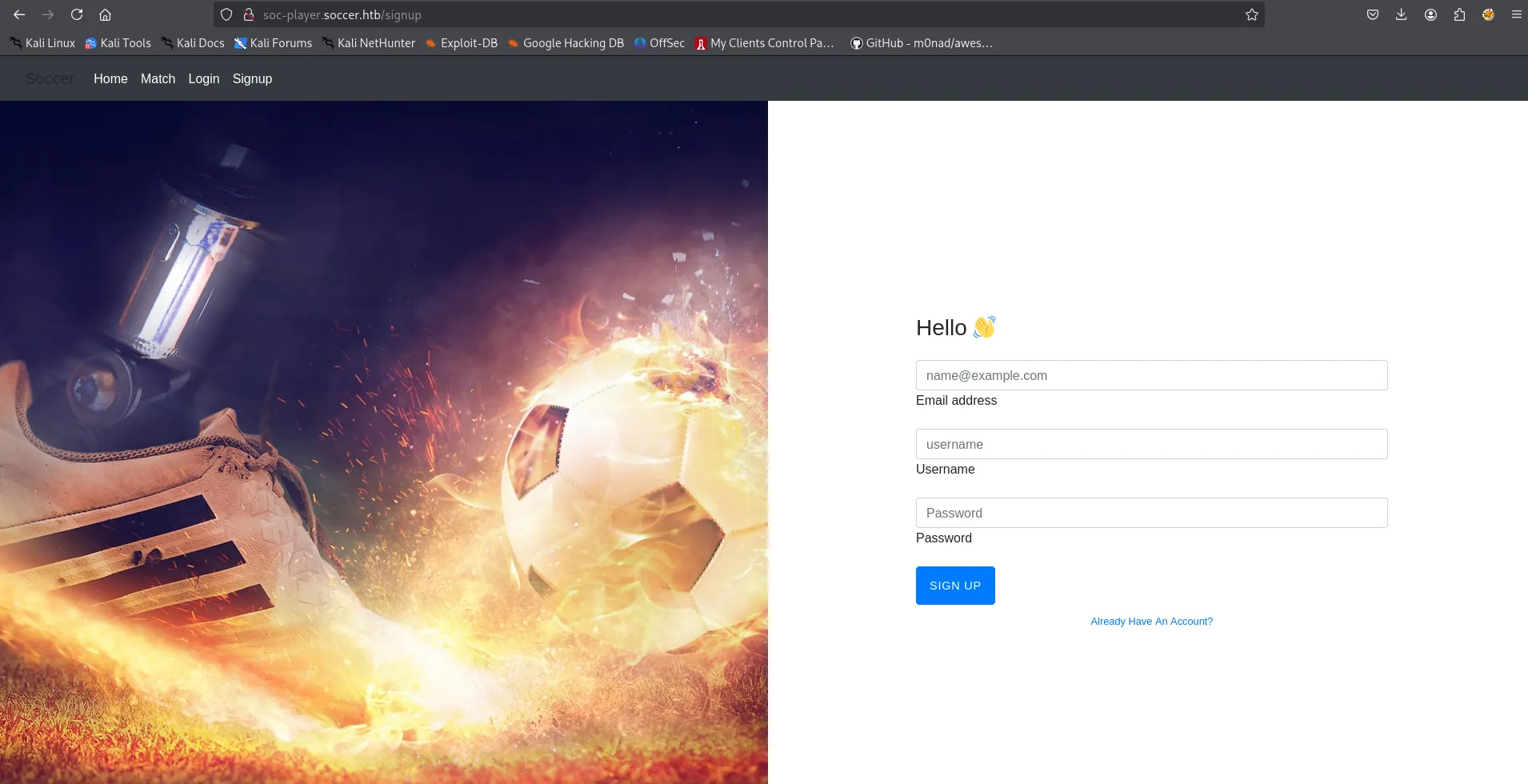Image resolution: width=1528 pixels, height=784 pixels.
Task: Open Kali NetHunter bookmark
Action: (369, 43)
